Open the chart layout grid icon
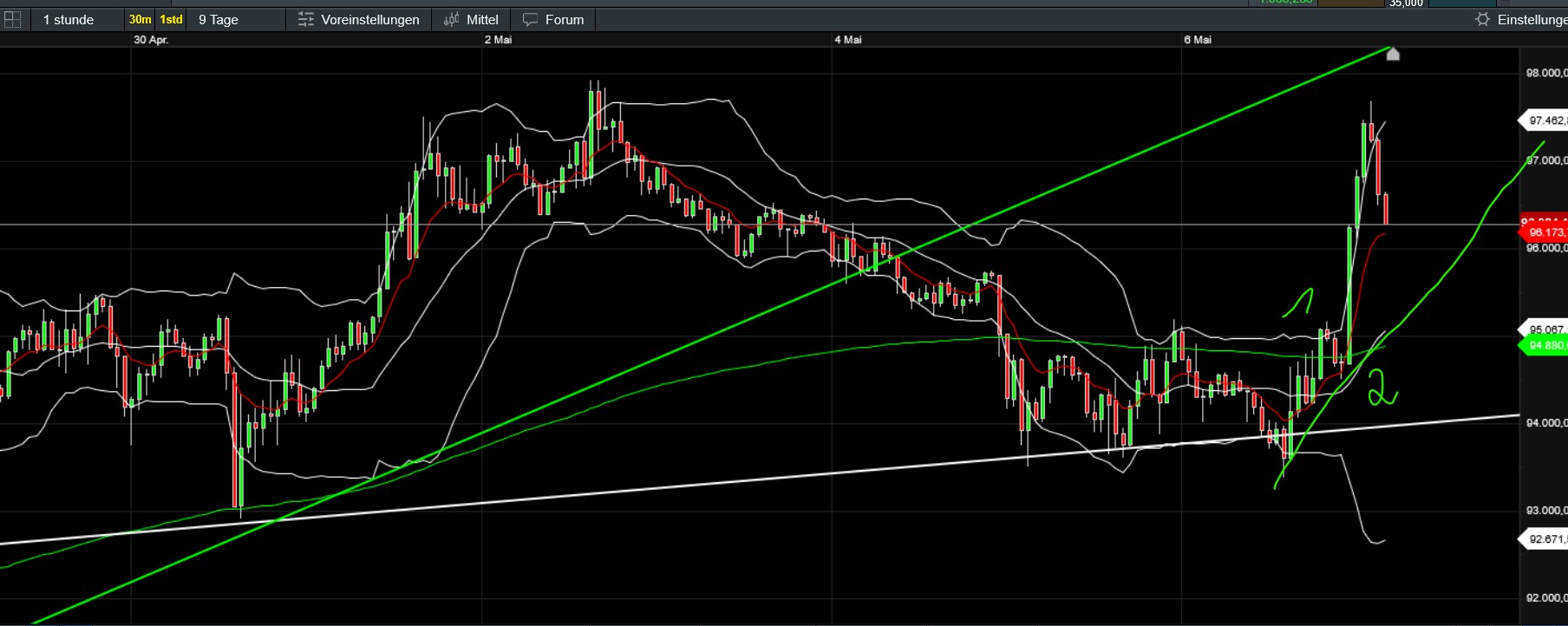Screen dimensions: 1568x626 point(13,19)
